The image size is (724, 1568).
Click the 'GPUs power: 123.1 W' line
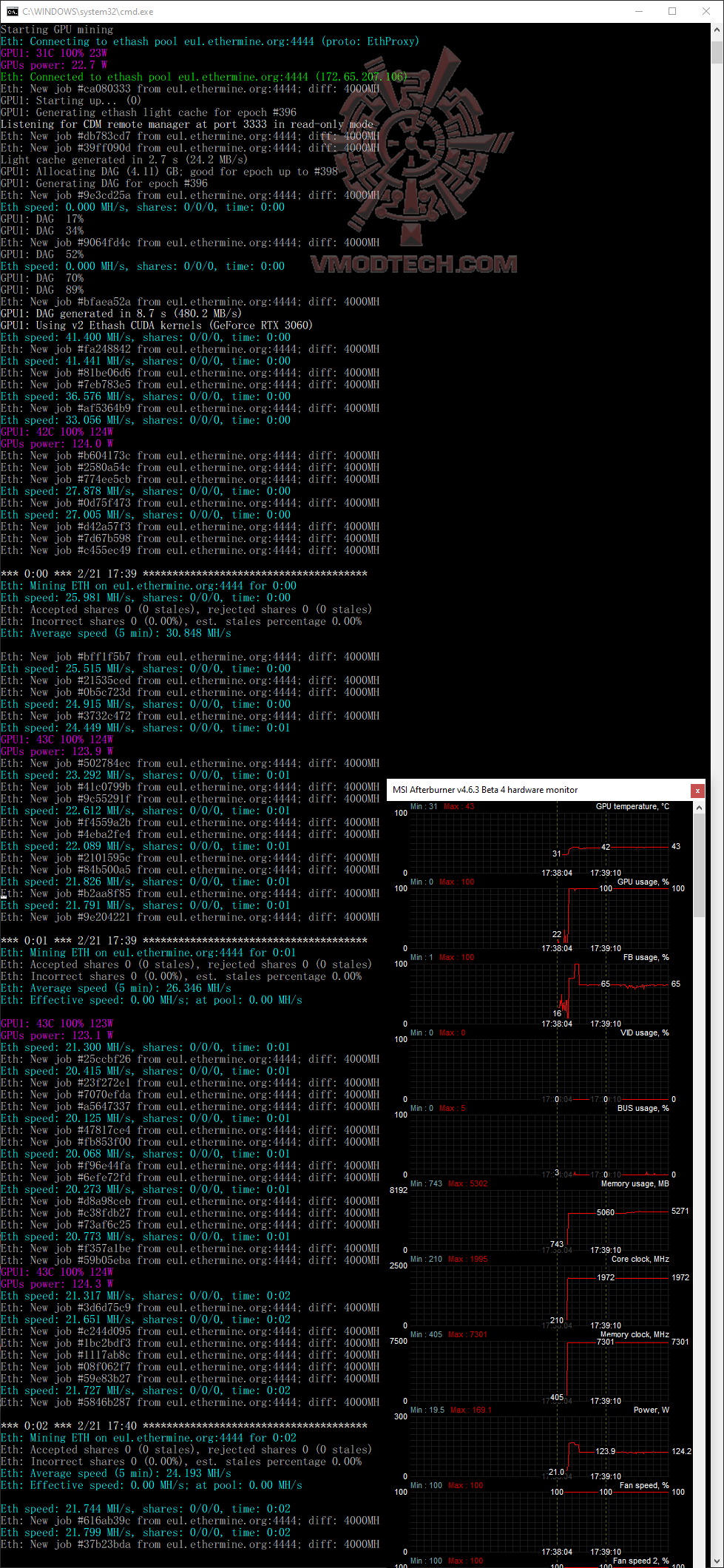coord(57,1035)
